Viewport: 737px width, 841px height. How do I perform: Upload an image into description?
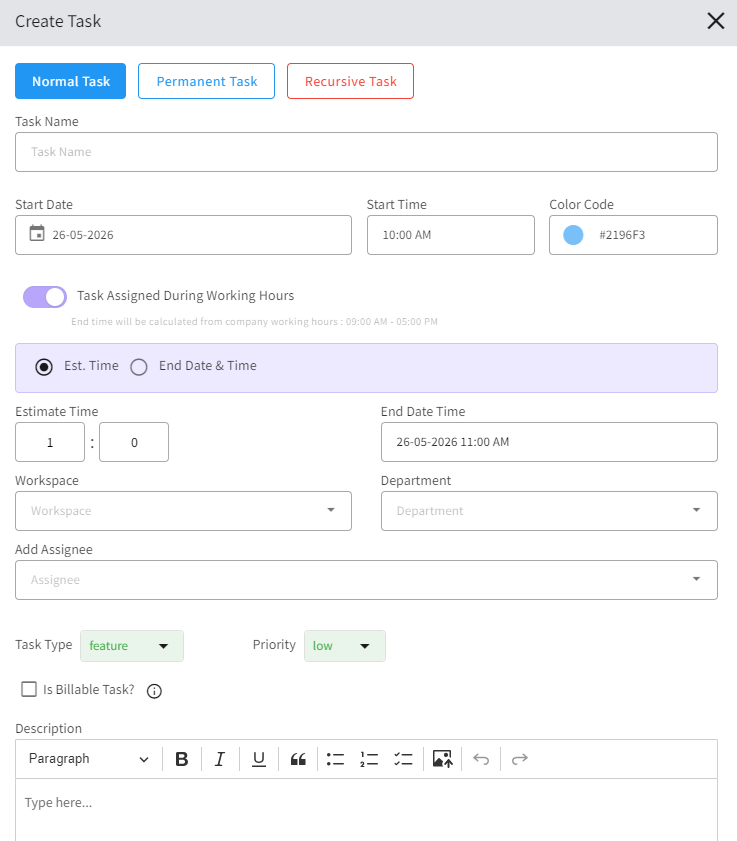[443, 759]
